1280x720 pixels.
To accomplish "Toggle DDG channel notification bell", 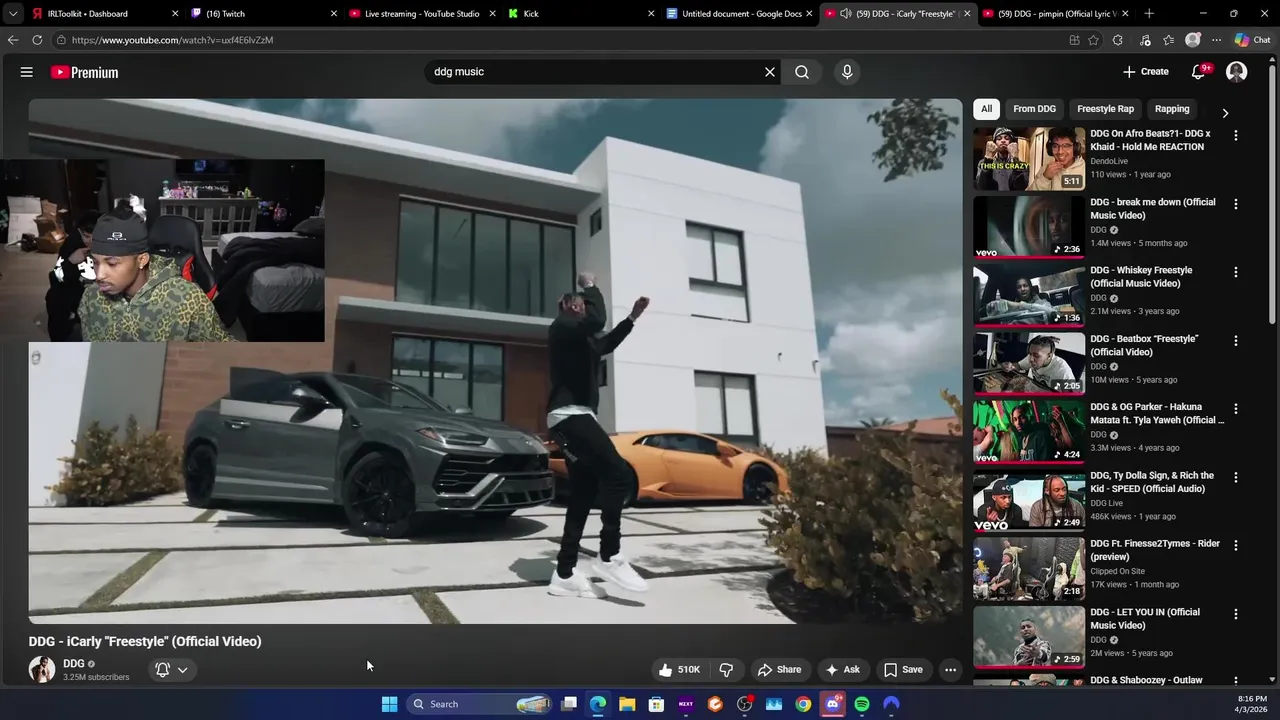I will 162,670.
